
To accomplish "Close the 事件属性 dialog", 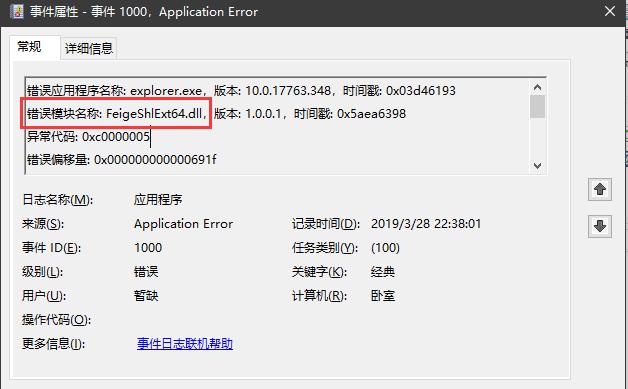I will [x=610, y=11].
